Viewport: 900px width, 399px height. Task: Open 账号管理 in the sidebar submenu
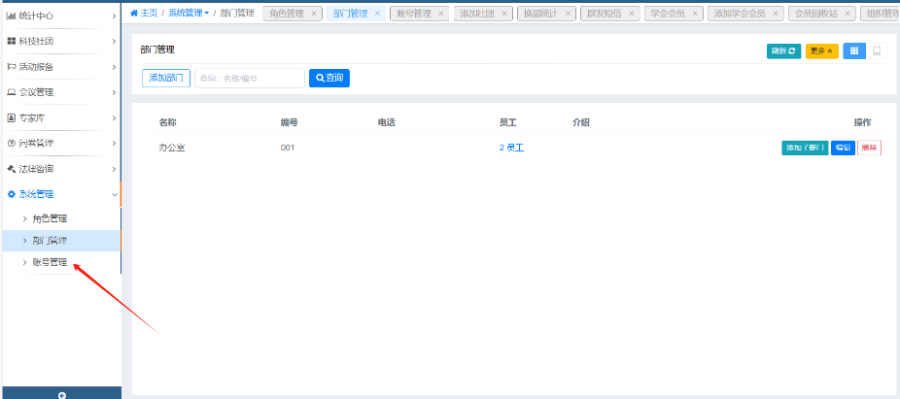[49, 262]
